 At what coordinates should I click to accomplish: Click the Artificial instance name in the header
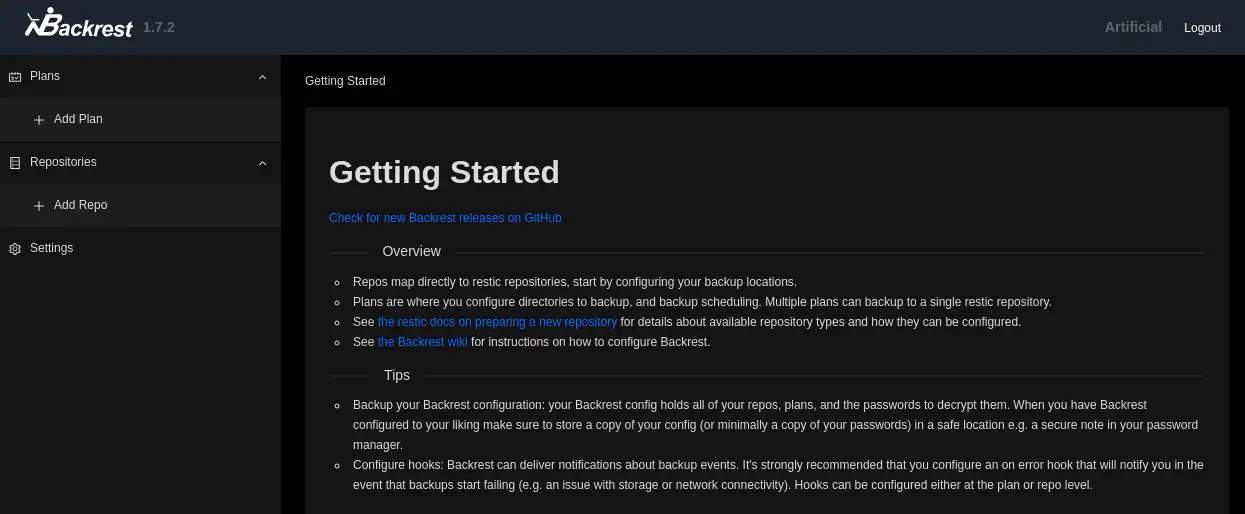1133,27
